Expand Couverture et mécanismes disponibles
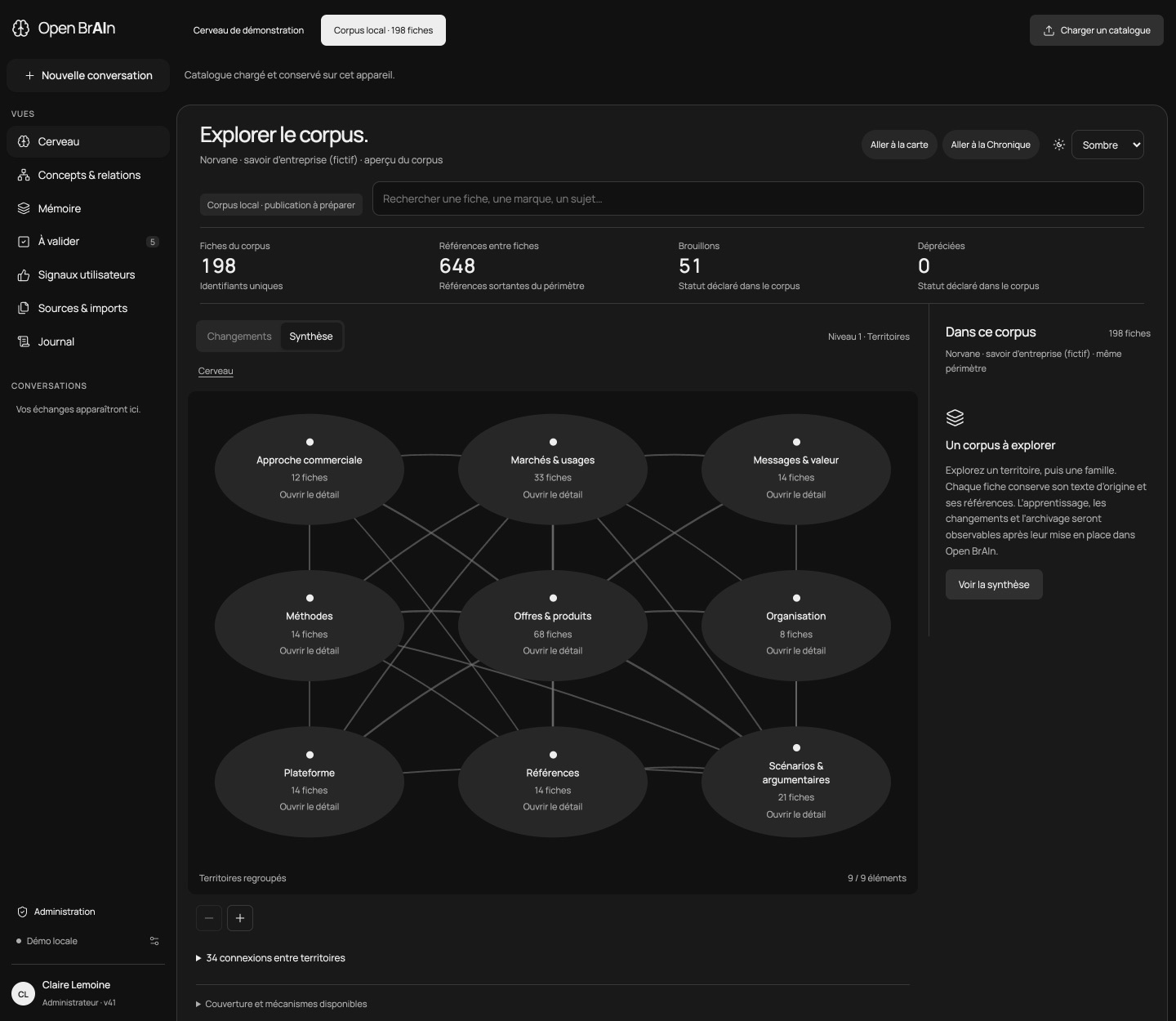The width and height of the screenshot is (1176, 1021). [282, 1004]
